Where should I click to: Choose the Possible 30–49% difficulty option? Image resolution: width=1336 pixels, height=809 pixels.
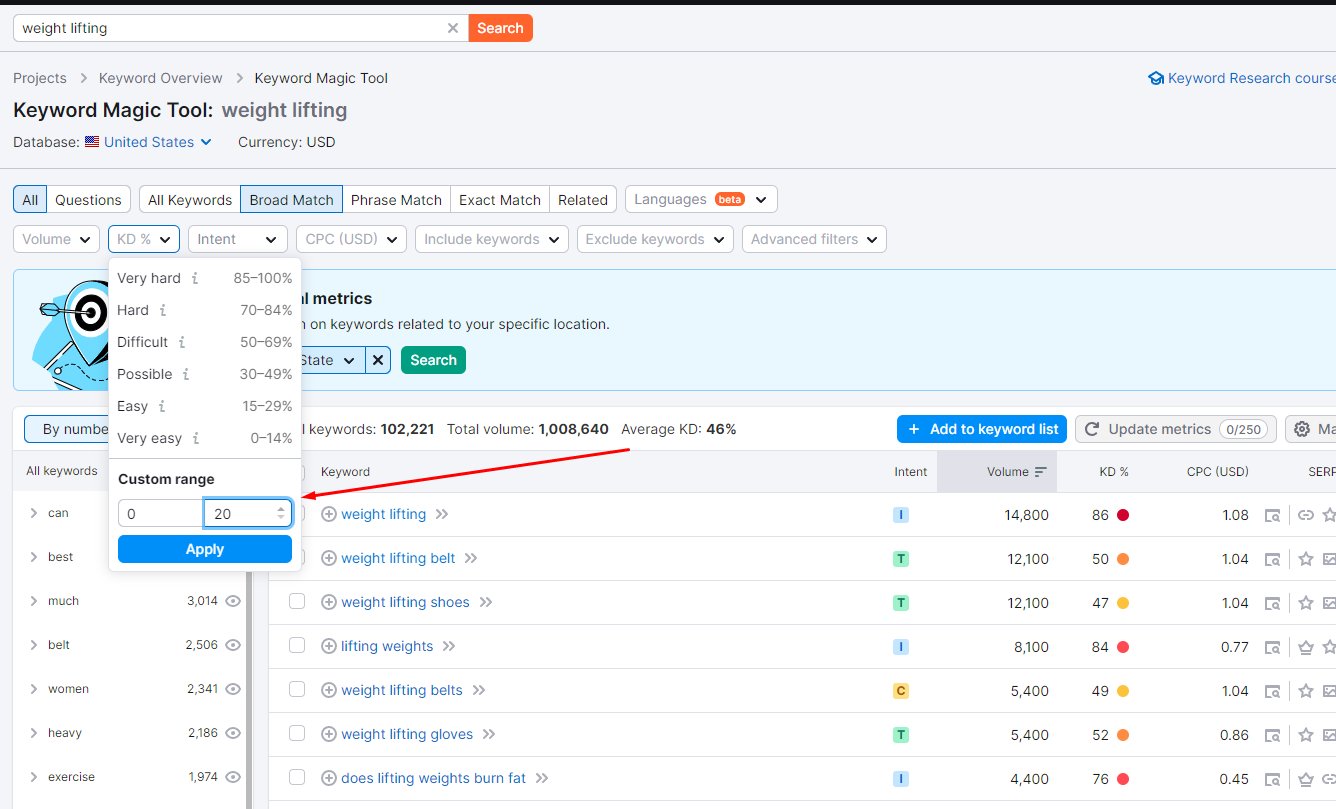click(x=205, y=374)
